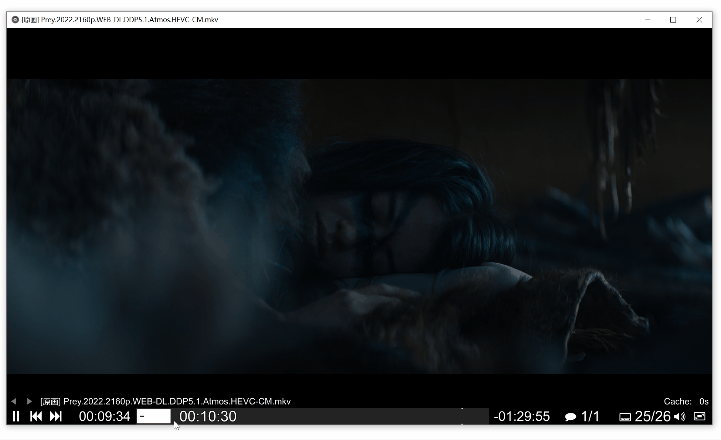Close the mpv player window

pos(699,20)
